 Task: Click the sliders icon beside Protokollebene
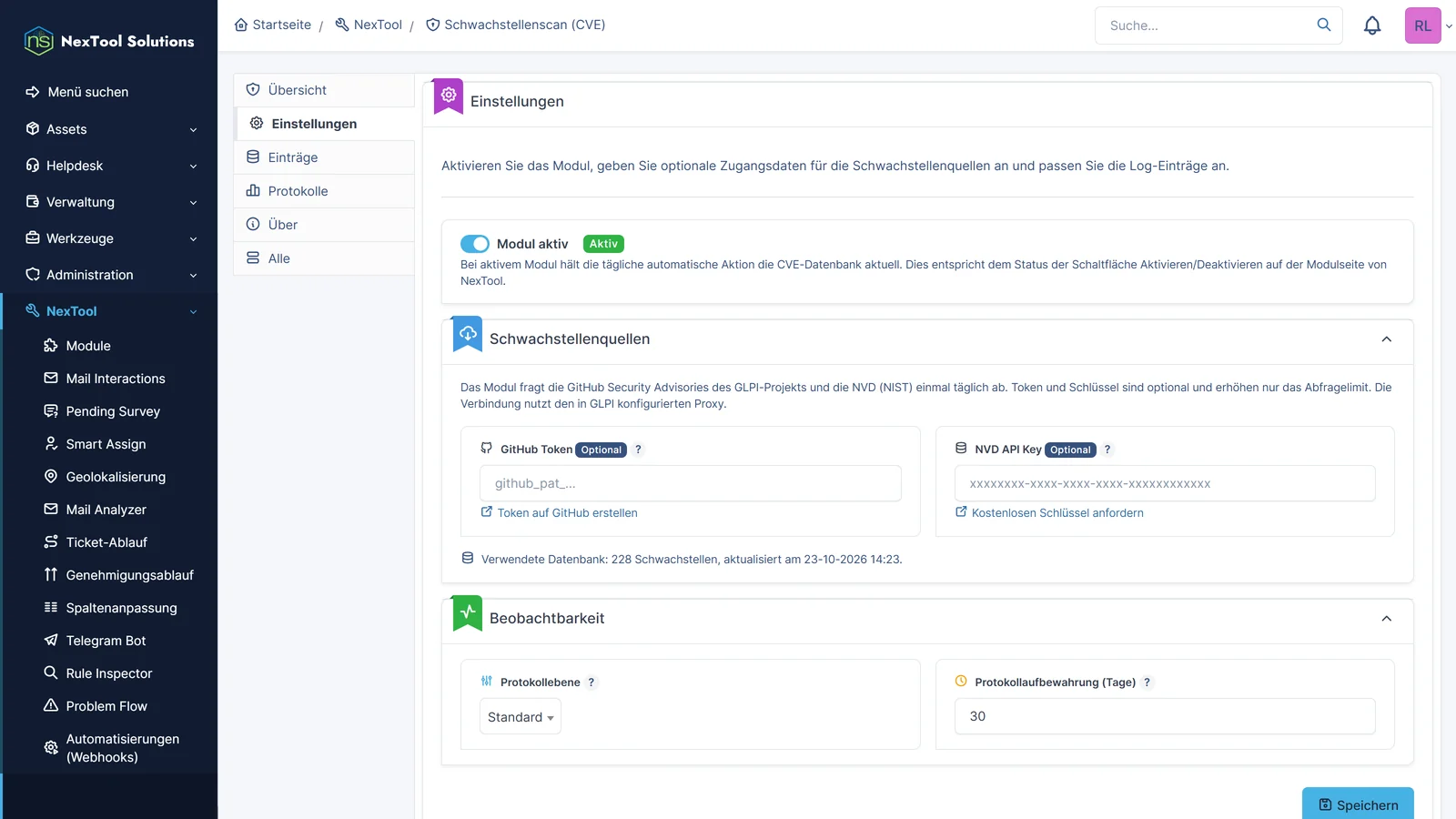click(x=487, y=682)
